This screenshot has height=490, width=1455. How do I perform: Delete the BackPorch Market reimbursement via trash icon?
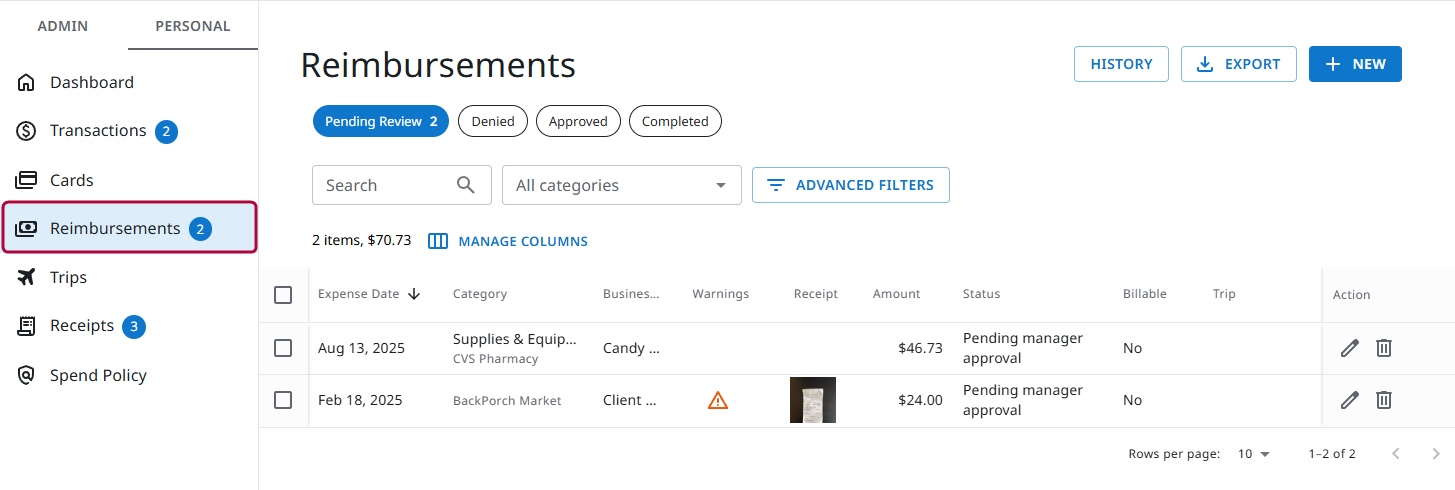pyautogui.click(x=1384, y=400)
